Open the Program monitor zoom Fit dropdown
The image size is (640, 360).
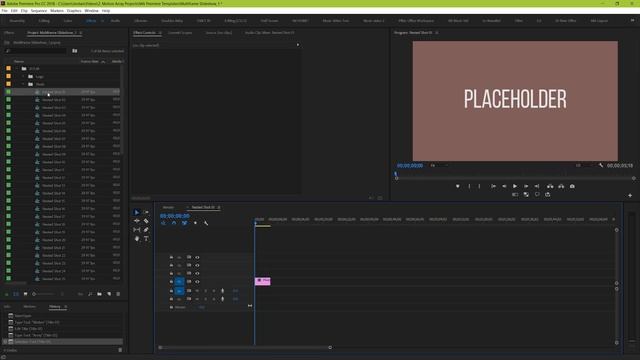(439, 165)
